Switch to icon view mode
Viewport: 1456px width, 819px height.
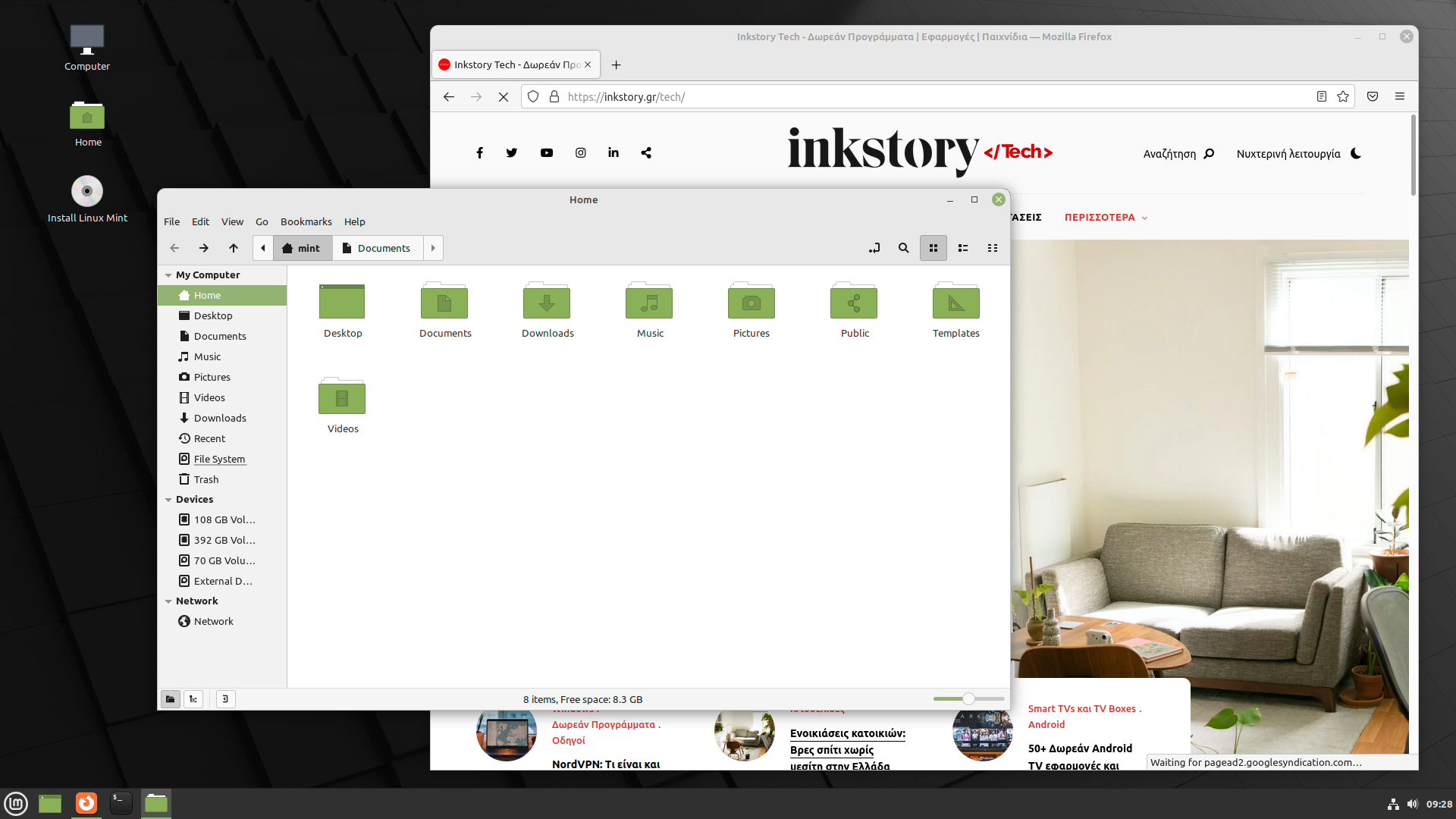(934, 248)
